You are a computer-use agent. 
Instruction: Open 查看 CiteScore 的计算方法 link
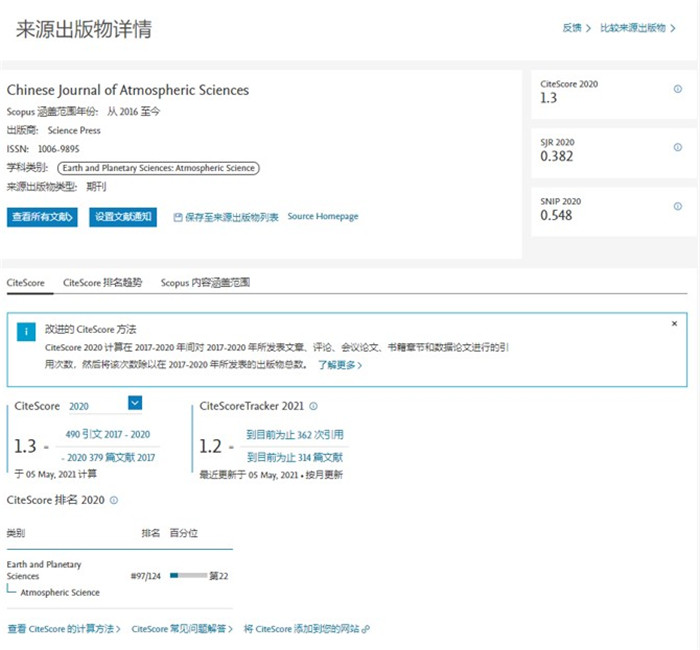63,629
